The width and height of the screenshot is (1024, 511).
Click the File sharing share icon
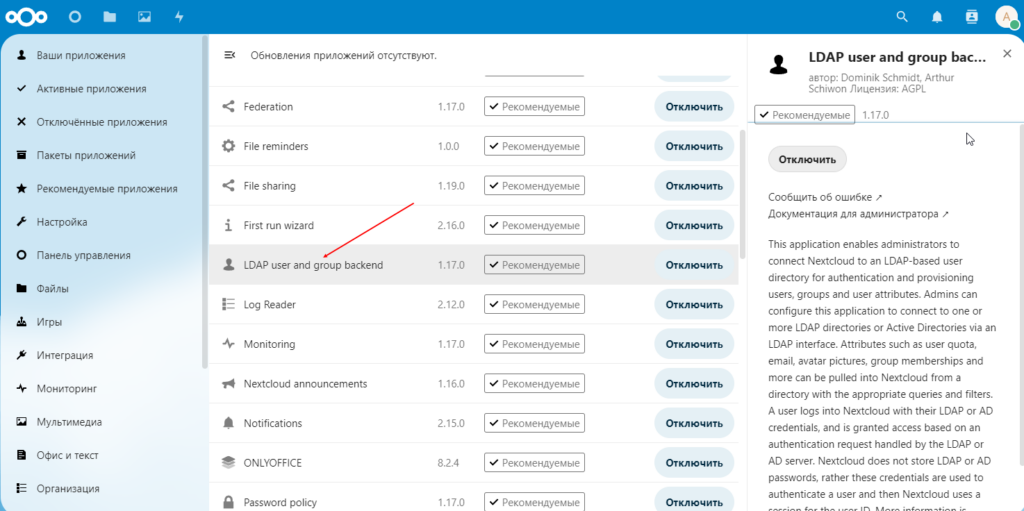point(228,186)
